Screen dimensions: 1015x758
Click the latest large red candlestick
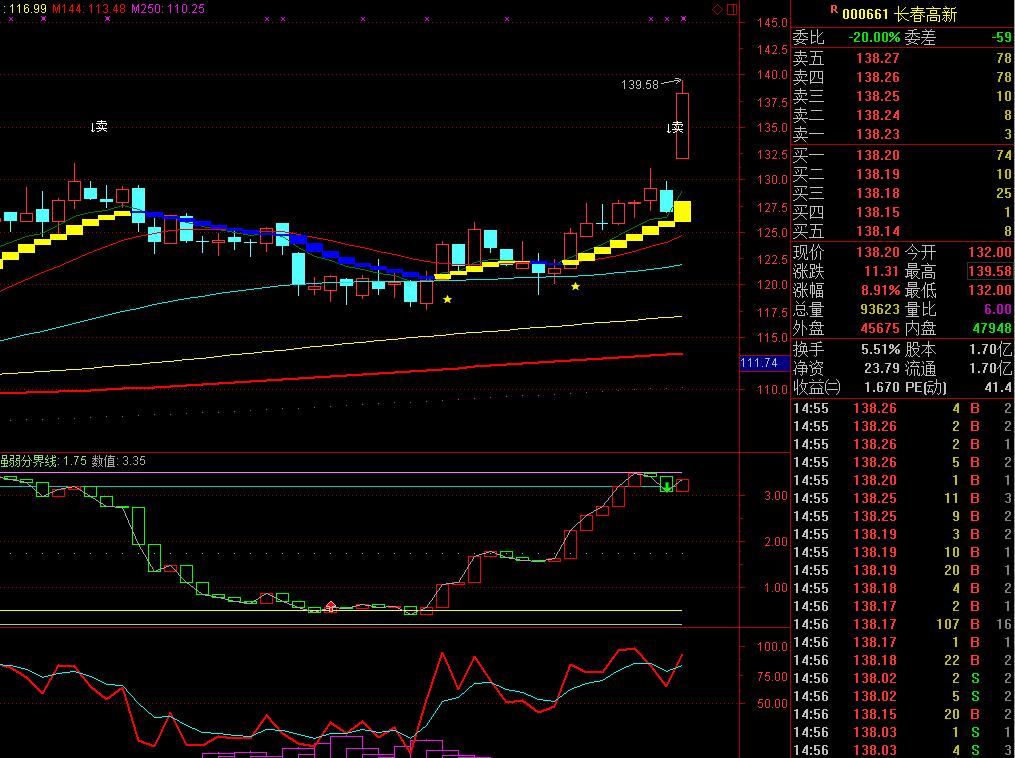pos(682,126)
